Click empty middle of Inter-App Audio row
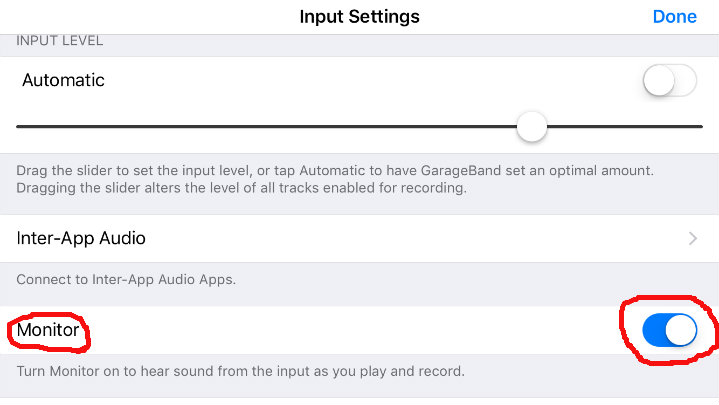This screenshot has height=405, width=719. (x=413, y=239)
